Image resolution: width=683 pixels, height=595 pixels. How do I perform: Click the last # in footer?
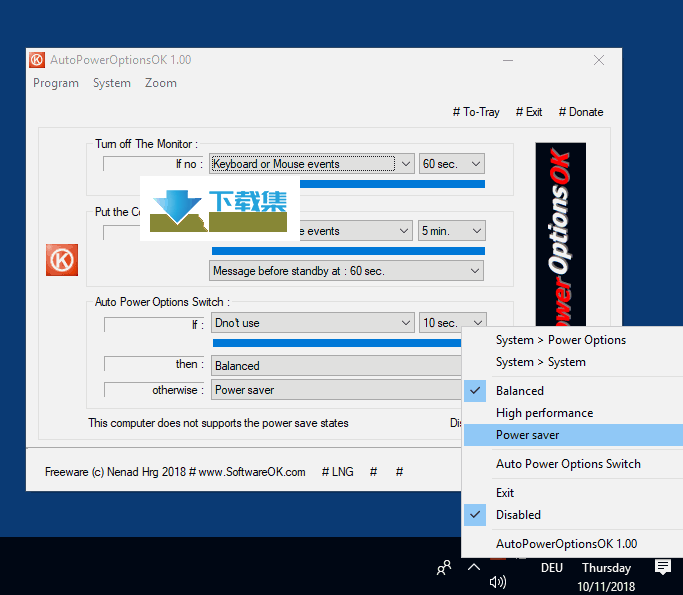pyautogui.click(x=399, y=472)
